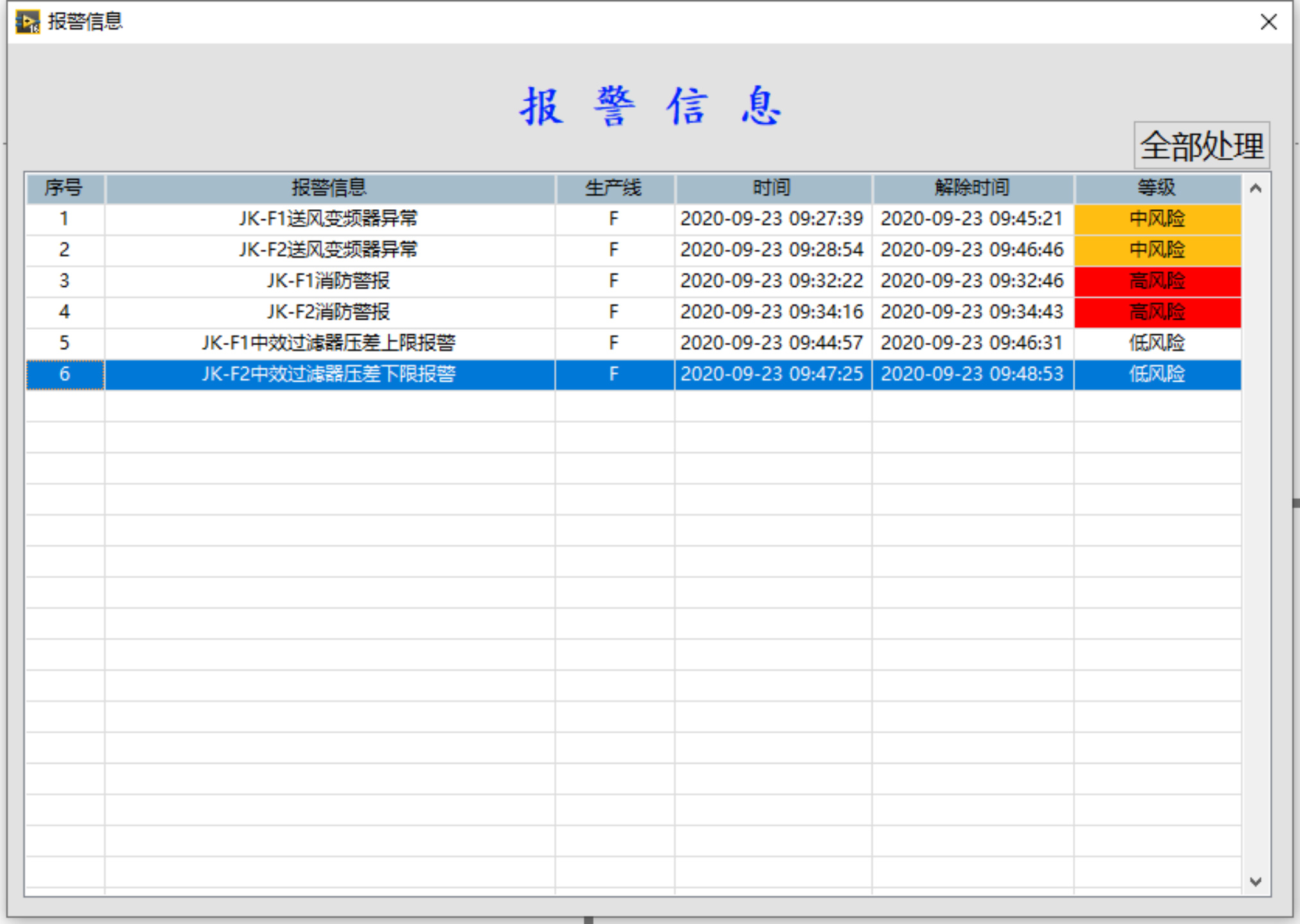Click time 2020-09-23 09:32:22
The width and height of the screenshot is (1300, 924).
click(x=772, y=281)
